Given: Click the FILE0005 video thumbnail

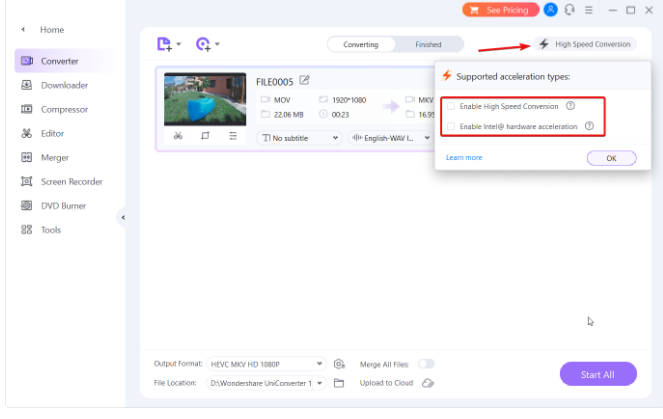Looking at the screenshot, I should (205, 99).
